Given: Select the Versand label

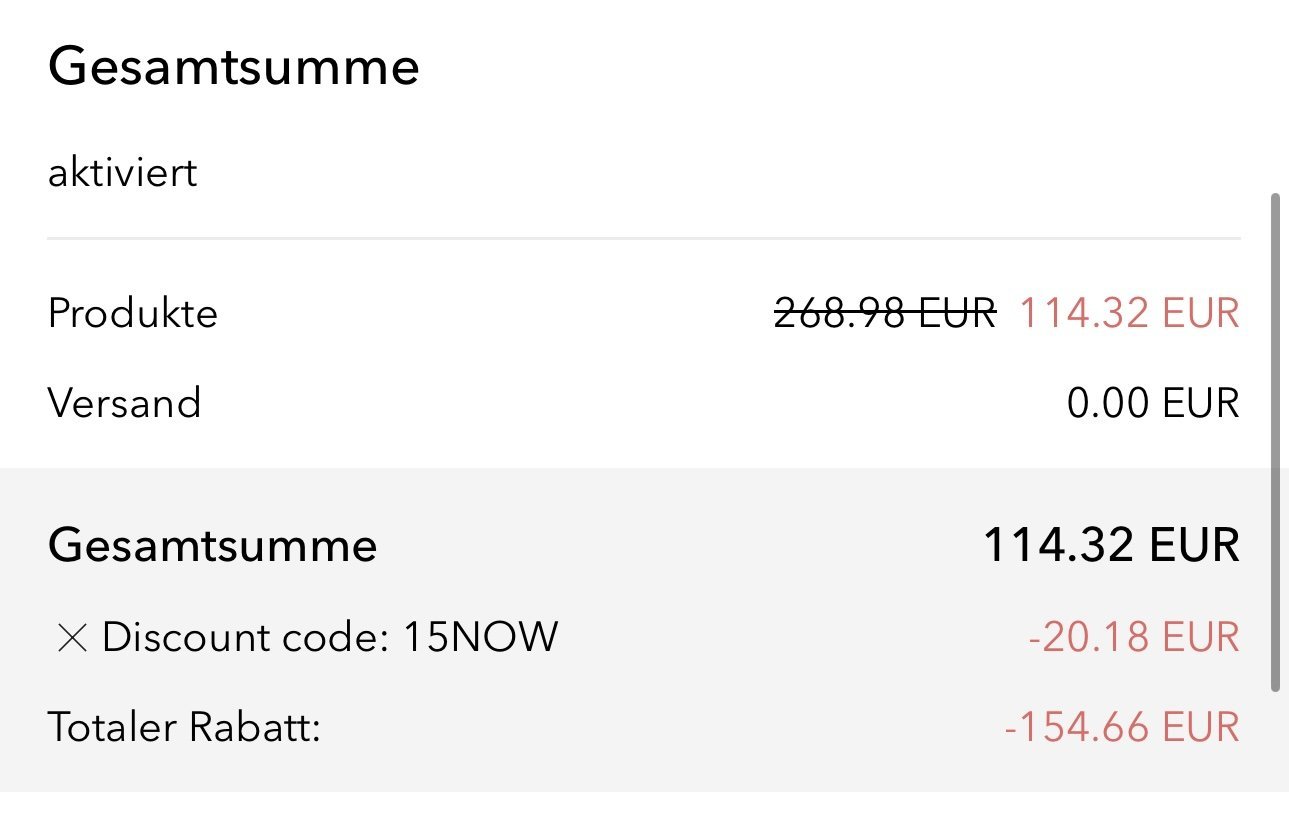Looking at the screenshot, I should [125, 403].
